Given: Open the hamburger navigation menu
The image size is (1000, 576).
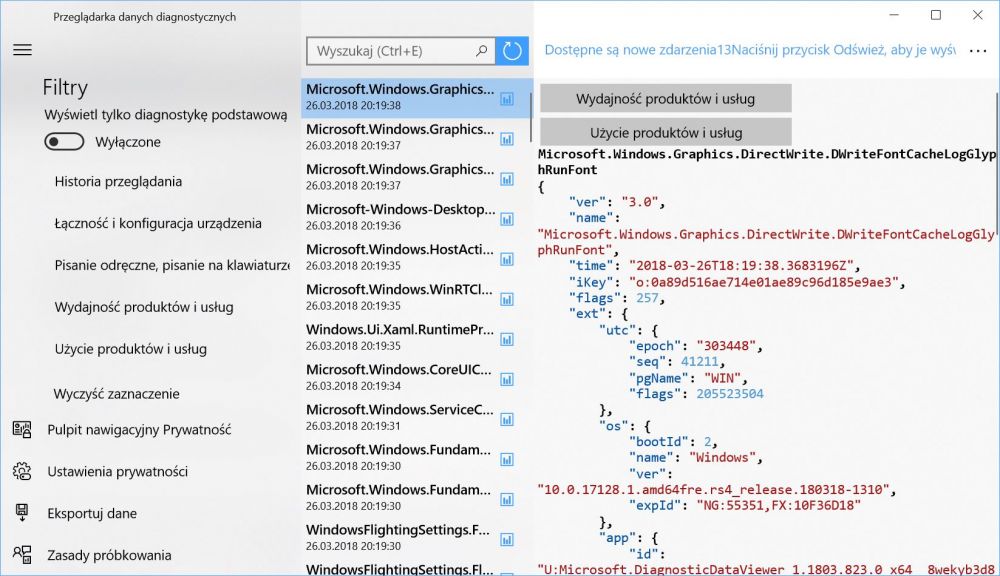Looking at the screenshot, I should 22,50.
